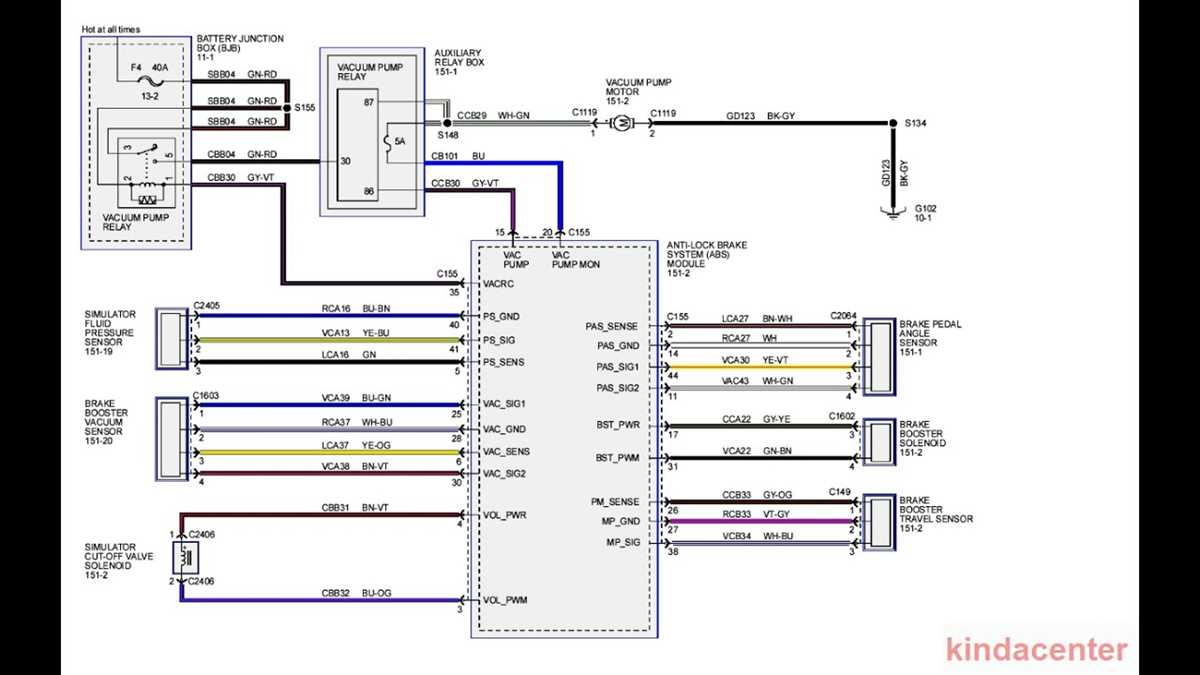Click the "RCA16 BU-BN" wire label
This screenshot has width=1200, height=675.
pyautogui.click(x=356, y=309)
